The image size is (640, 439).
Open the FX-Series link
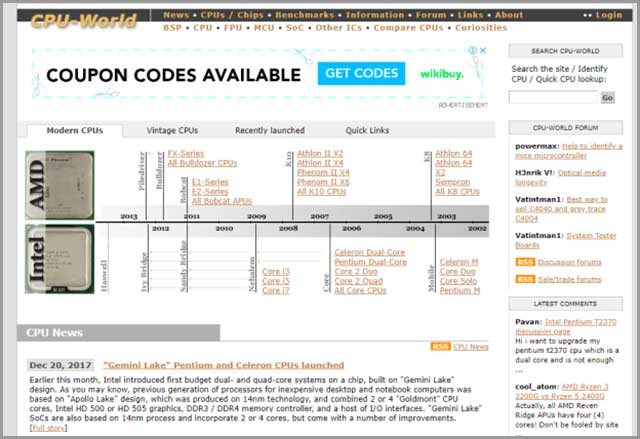tap(186, 153)
